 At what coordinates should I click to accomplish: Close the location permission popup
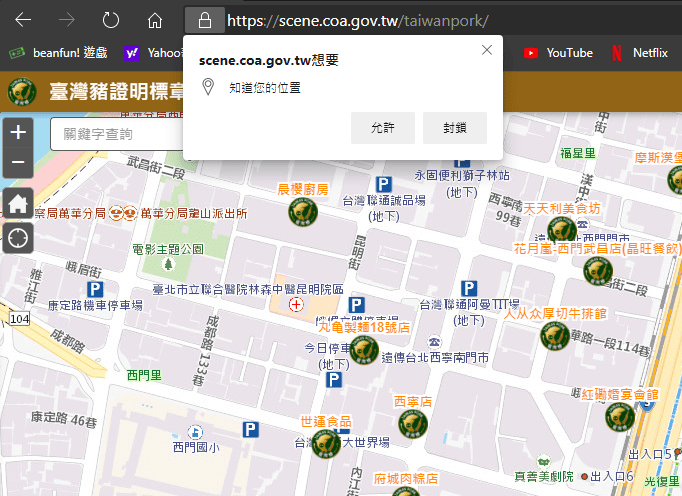(x=487, y=50)
